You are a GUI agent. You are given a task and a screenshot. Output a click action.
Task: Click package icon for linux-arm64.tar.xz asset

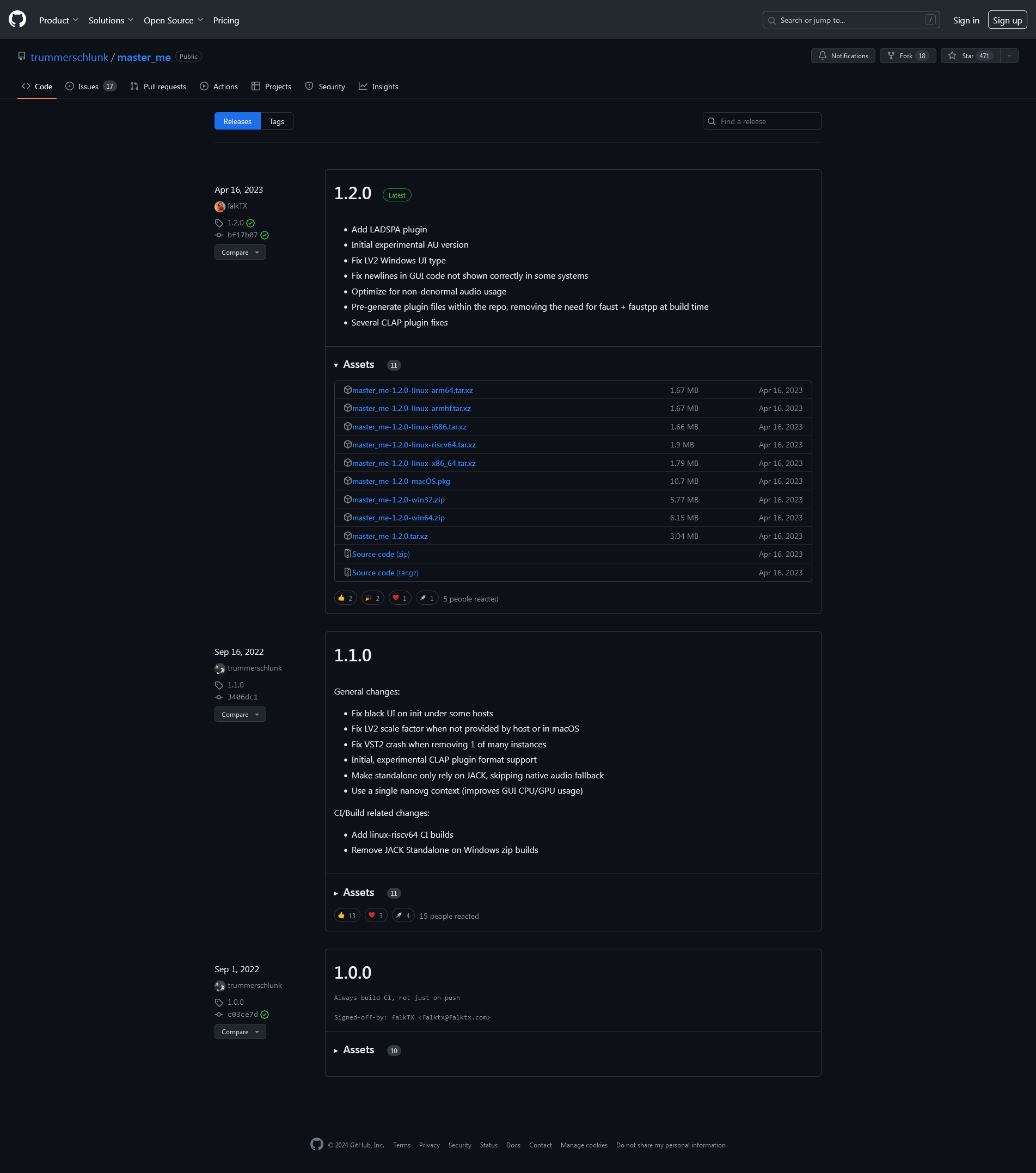coord(348,390)
